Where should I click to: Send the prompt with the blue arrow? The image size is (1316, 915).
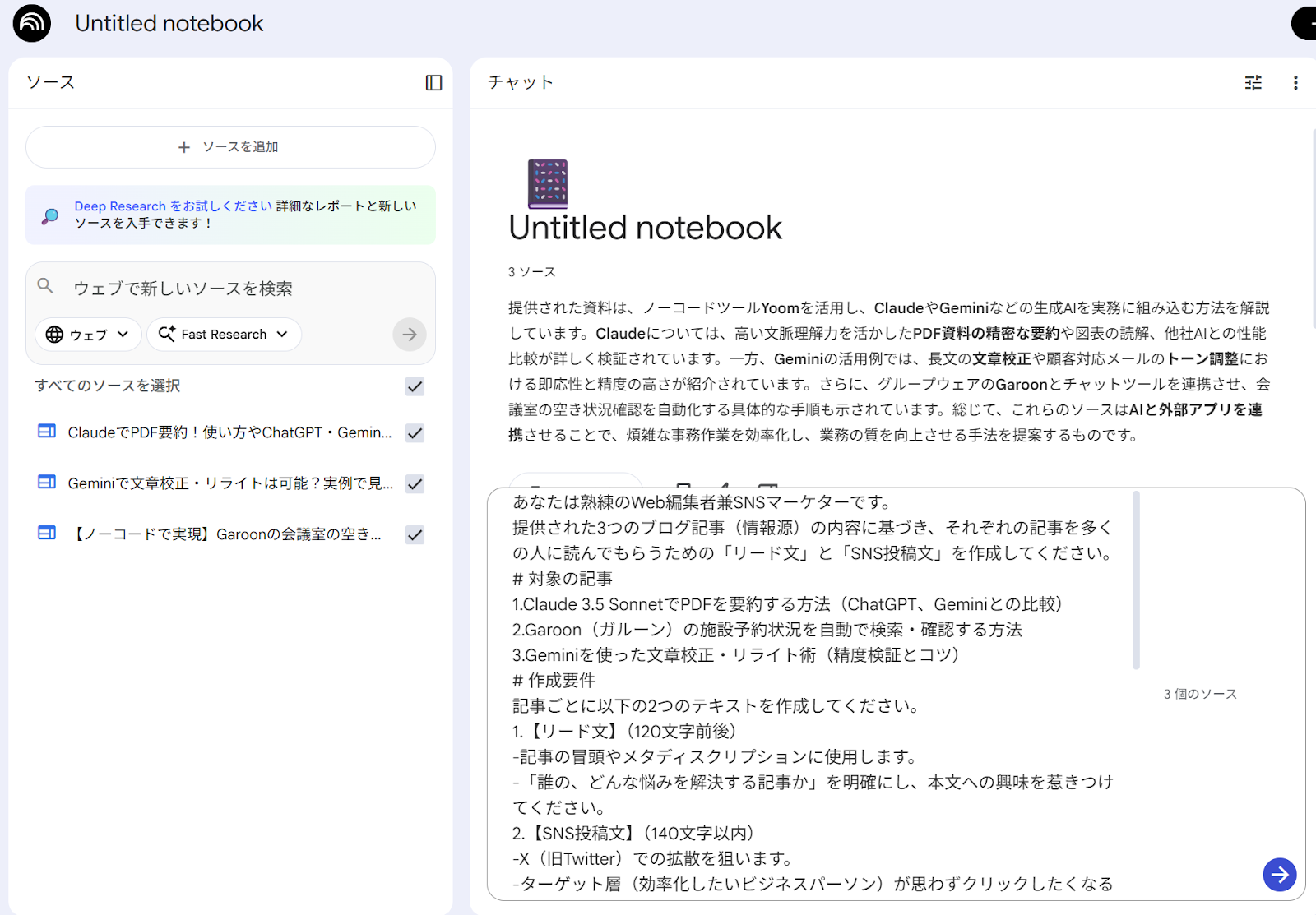[x=1279, y=875]
